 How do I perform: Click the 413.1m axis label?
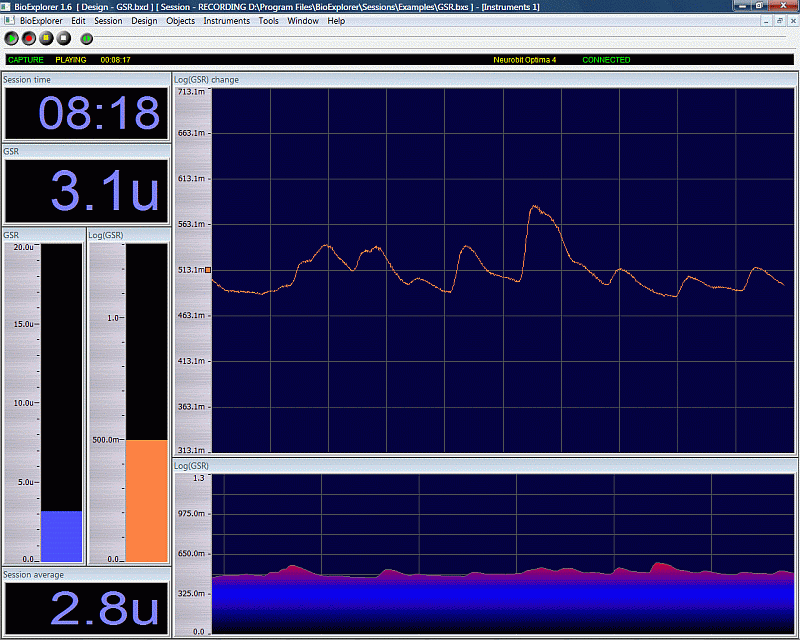[191, 361]
